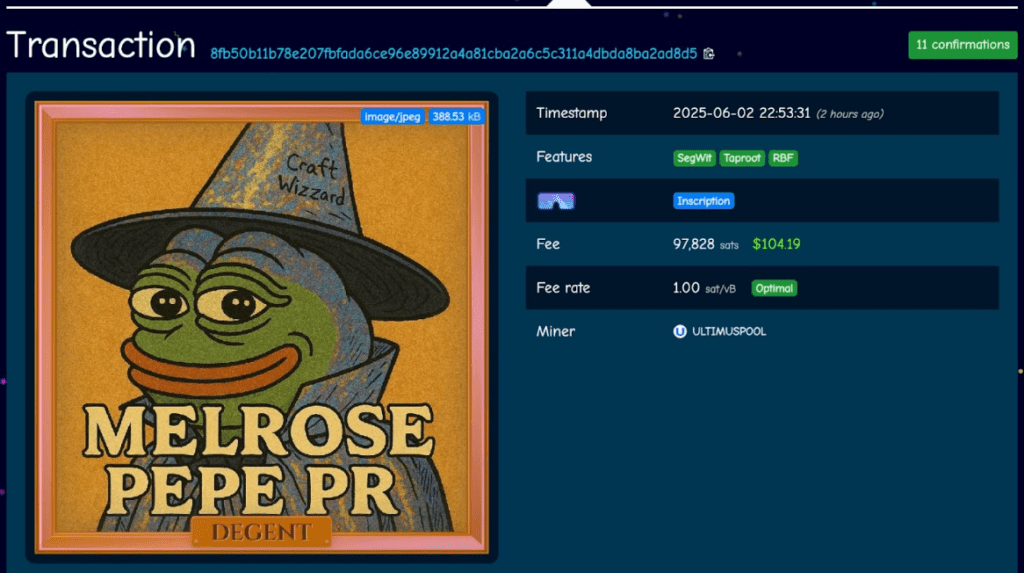
Task: Open the transaction hash link
Action: pyautogui.click(x=453, y=54)
